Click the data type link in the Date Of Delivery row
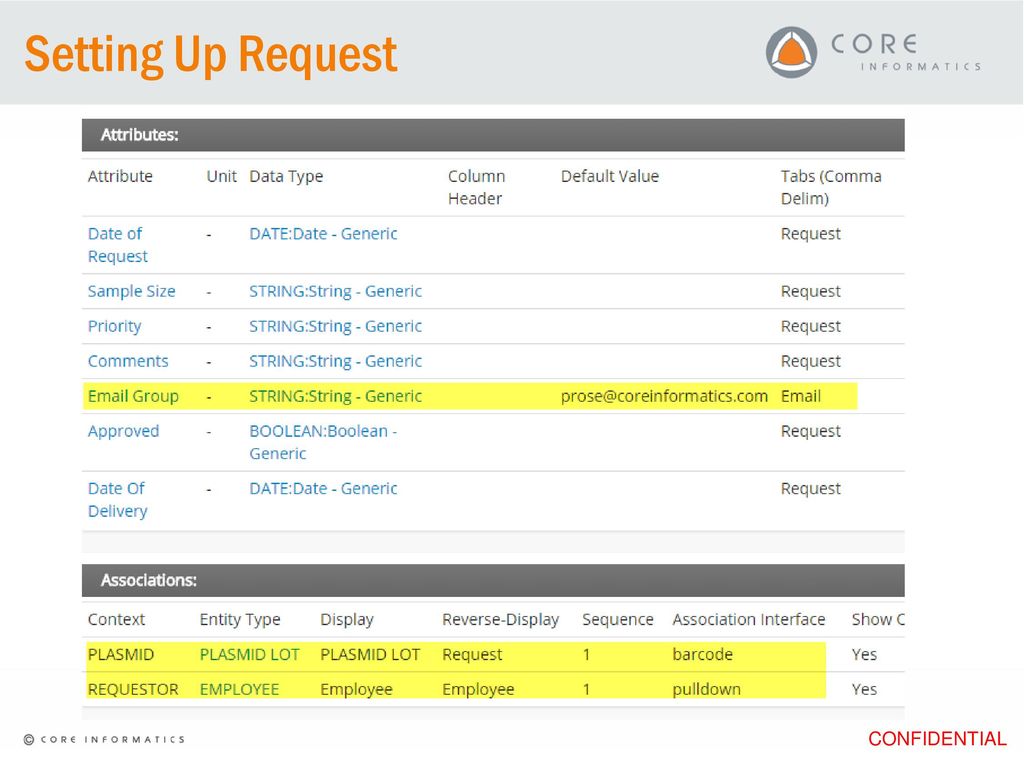Image resolution: width=1024 pixels, height=768 pixels. pos(323,488)
